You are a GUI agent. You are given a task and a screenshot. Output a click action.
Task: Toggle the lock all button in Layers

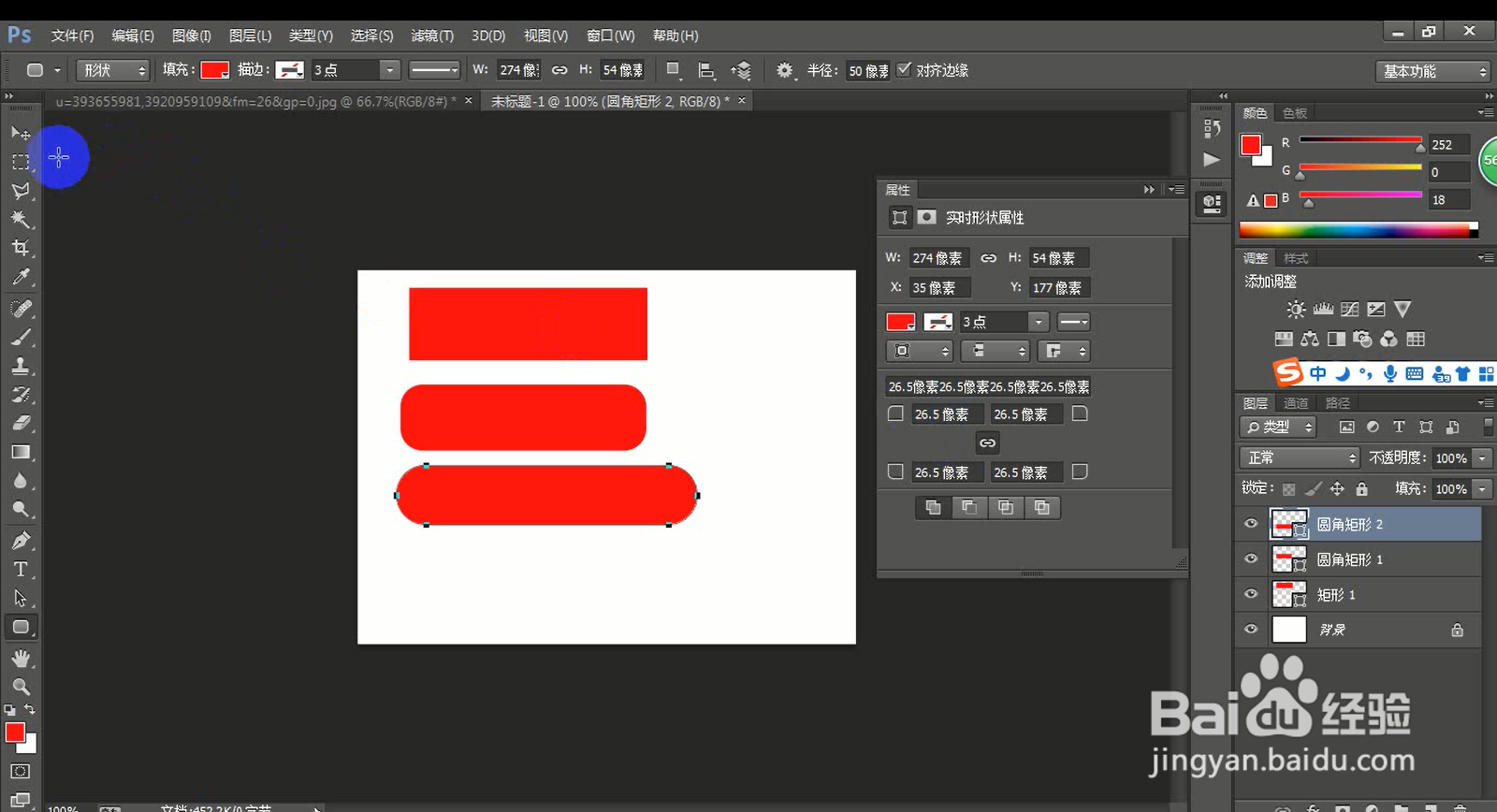(x=1361, y=488)
